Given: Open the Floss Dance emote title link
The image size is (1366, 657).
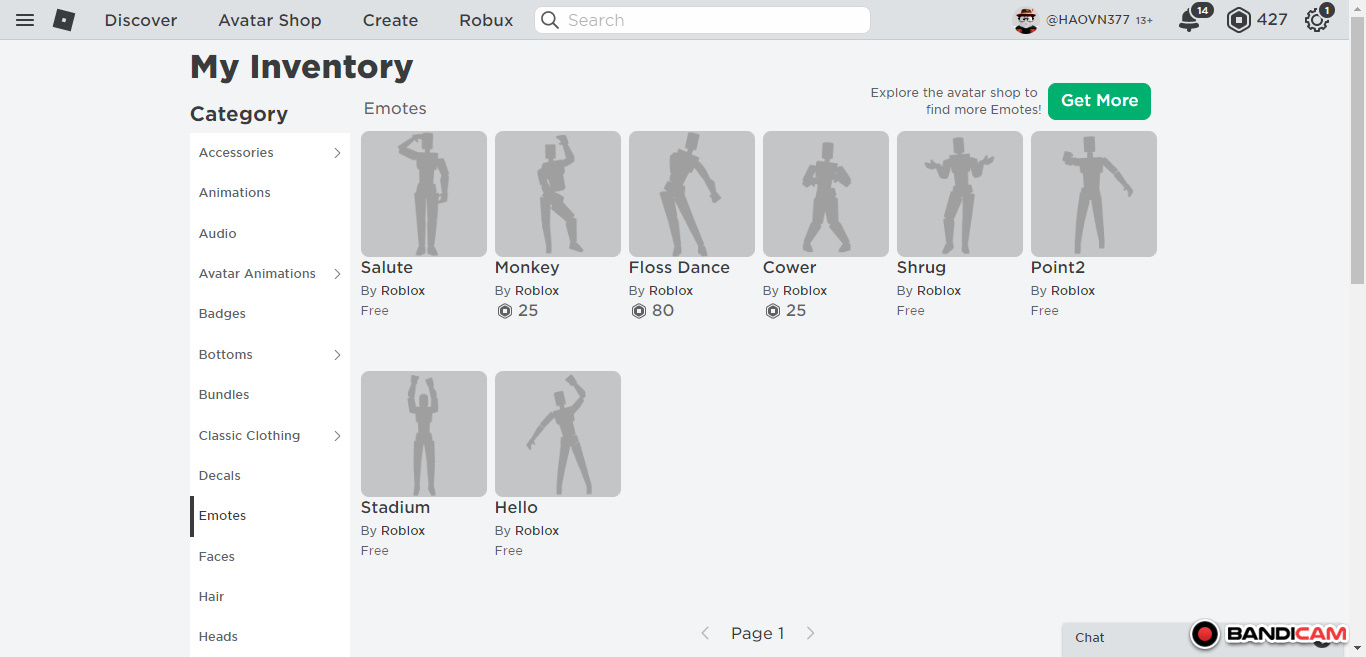Looking at the screenshot, I should (679, 268).
